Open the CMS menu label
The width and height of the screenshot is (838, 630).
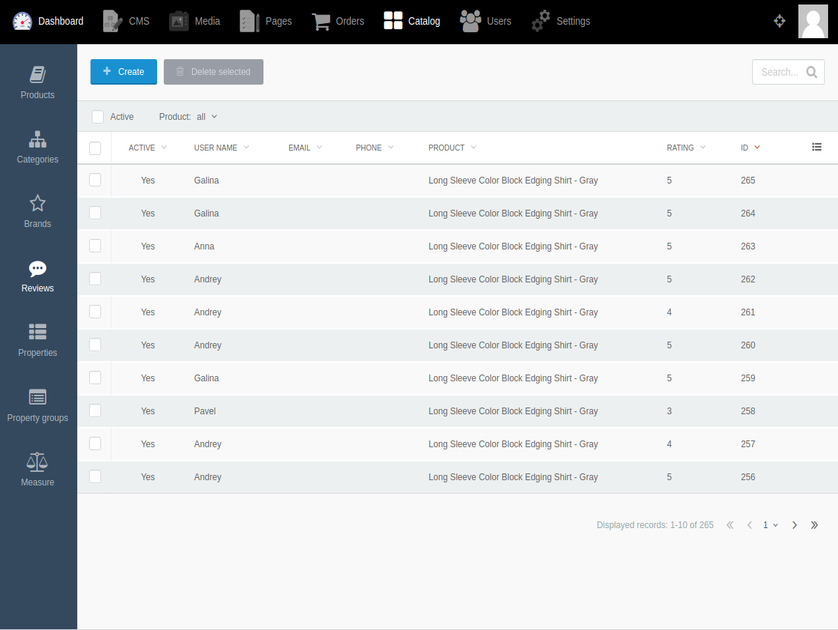click(x=139, y=21)
